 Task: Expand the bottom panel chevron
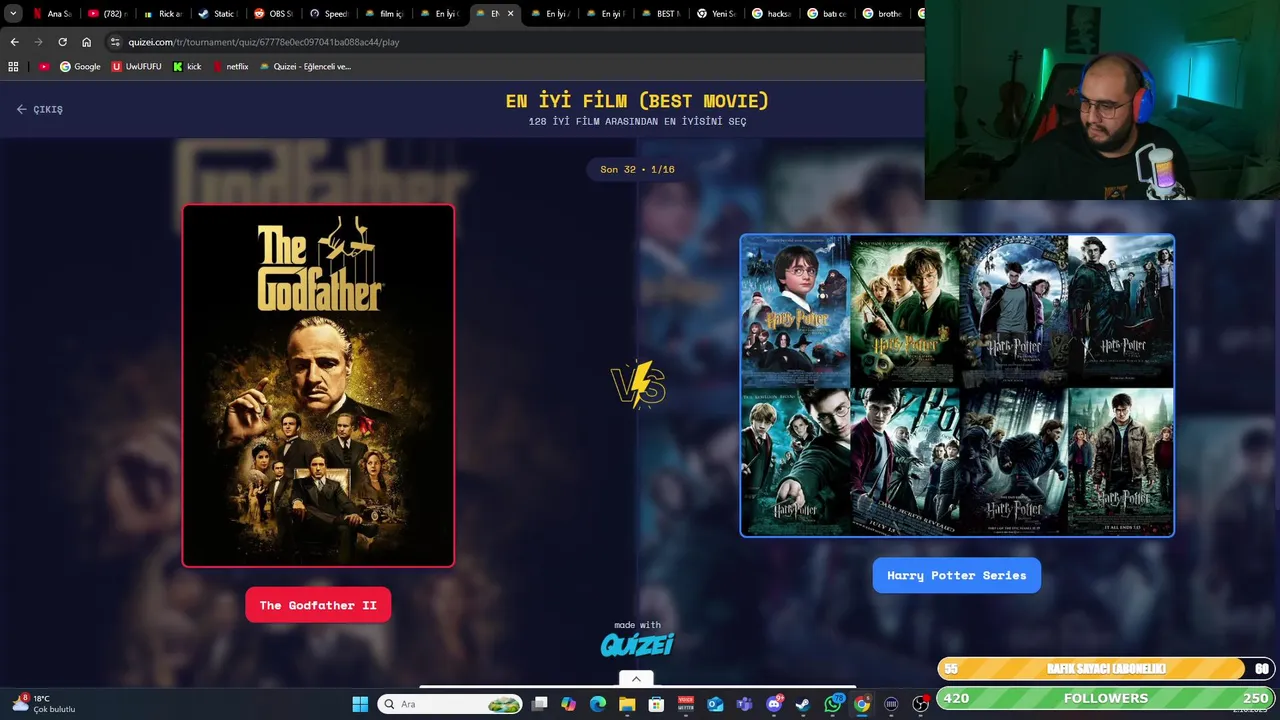pyautogui.click(x=636, y=679)
